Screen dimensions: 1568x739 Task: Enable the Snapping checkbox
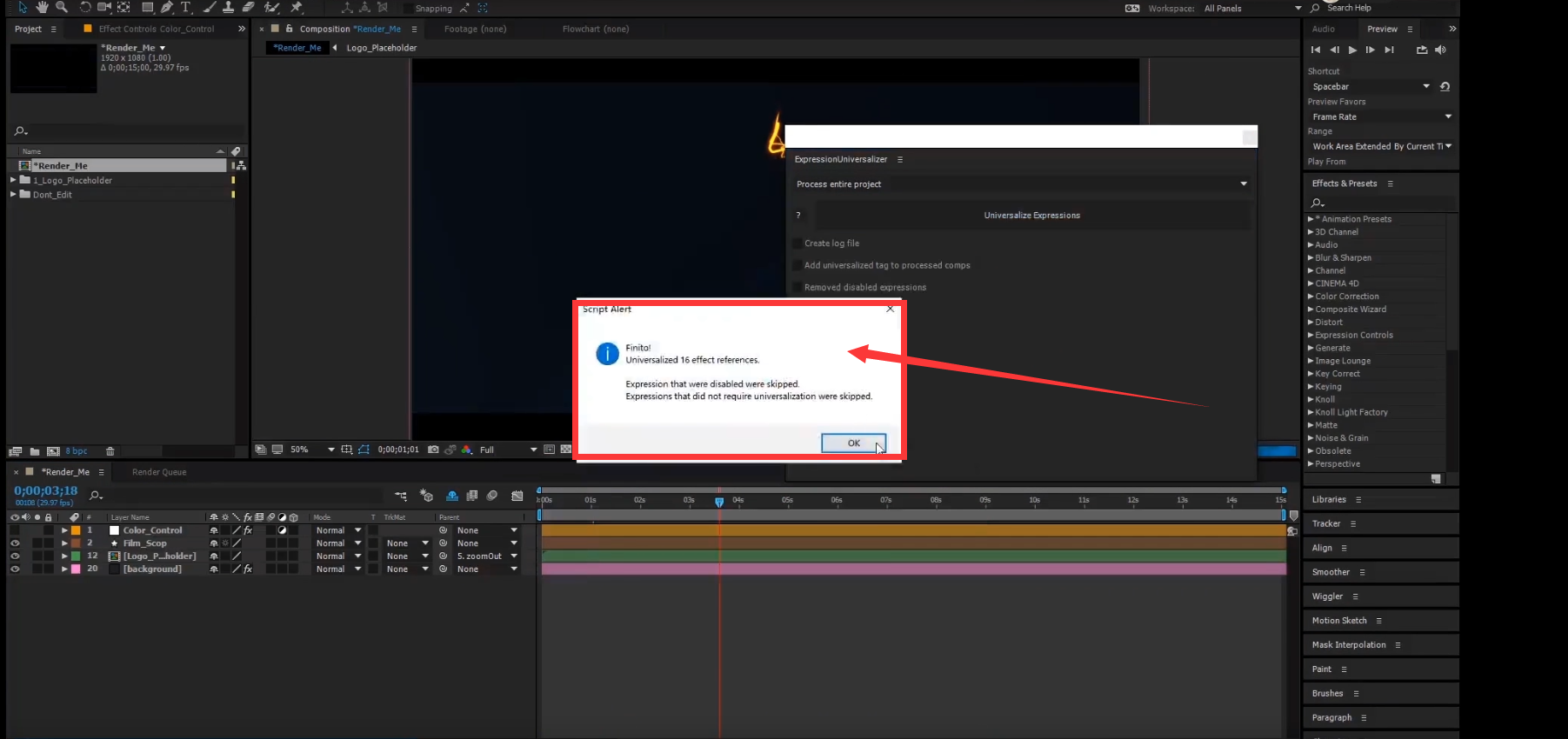tap(409, 8)
